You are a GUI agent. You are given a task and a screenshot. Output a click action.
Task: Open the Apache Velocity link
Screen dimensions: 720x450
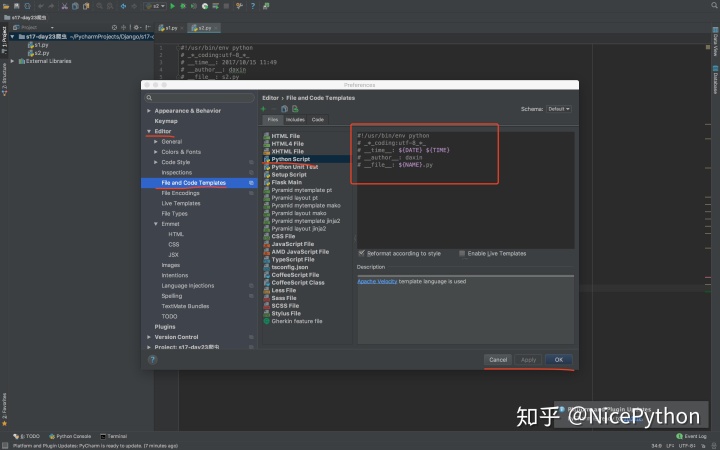tap(377, 281)
